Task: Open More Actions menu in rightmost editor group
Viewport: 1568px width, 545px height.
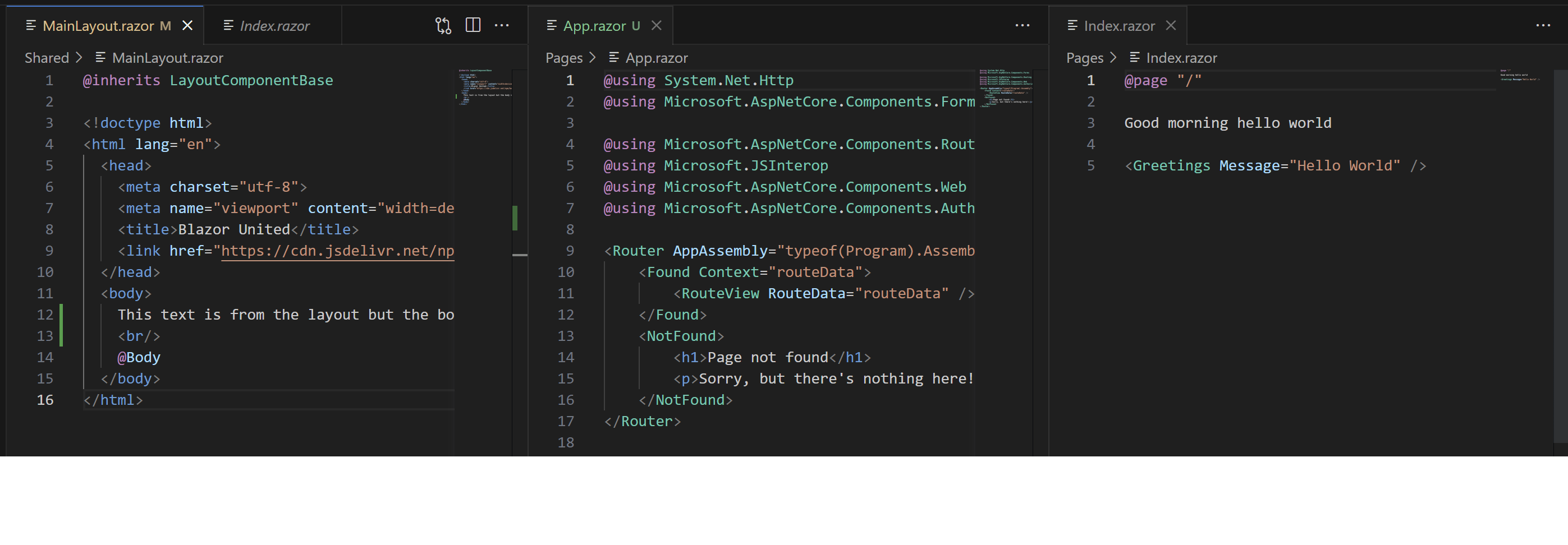Action: click(1544, 26)
